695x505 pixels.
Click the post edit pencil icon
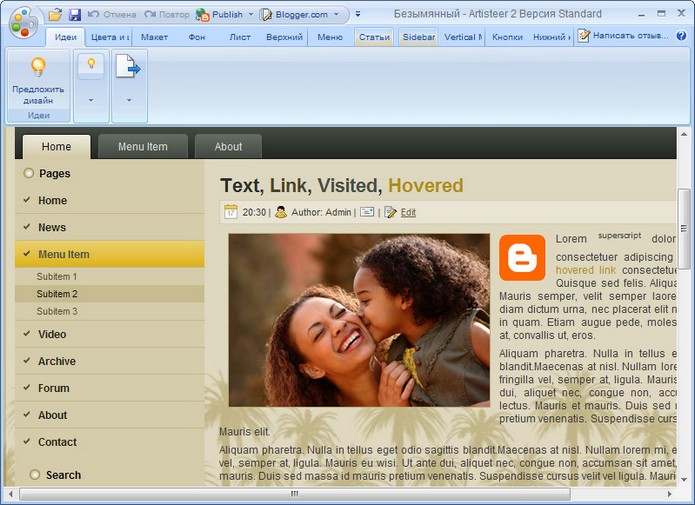coord(390,212)
